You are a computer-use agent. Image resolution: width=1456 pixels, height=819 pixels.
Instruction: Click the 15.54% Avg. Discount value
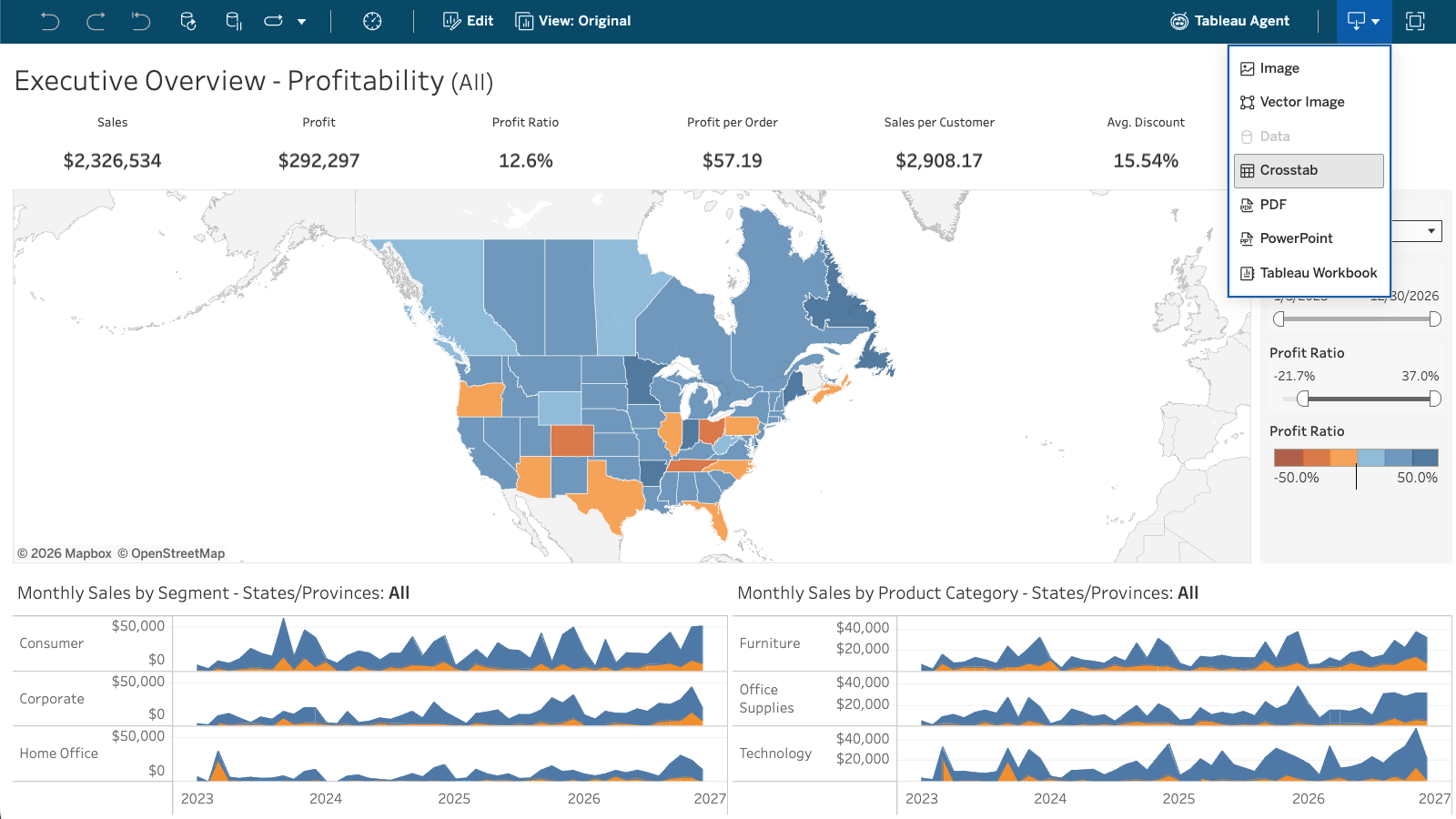(x=1146, y=161)
